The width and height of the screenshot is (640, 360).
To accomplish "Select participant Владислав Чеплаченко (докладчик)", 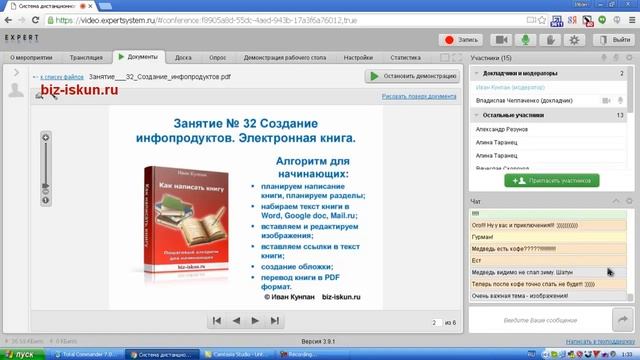I will (524, 100).
